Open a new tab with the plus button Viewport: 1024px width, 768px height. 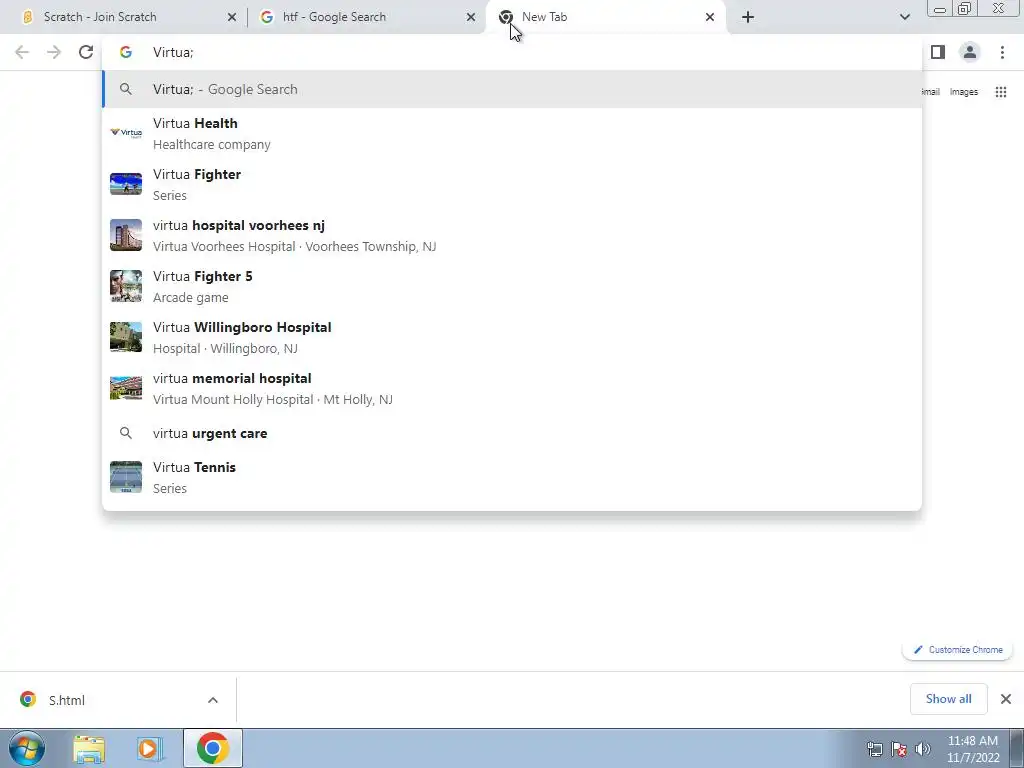tap(748, 17)
